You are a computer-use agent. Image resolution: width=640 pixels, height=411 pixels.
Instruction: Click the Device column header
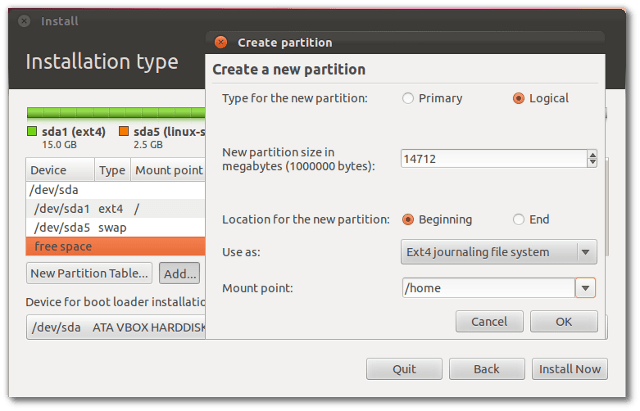[x=60, y=170]
